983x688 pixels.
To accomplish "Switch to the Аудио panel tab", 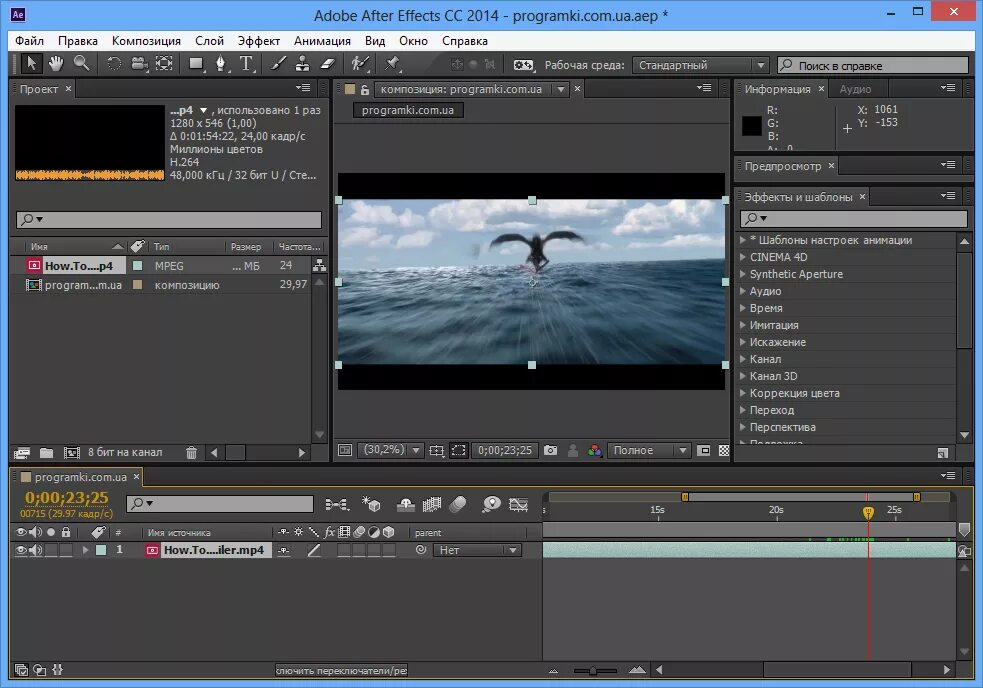I will click(x=855, y=89).
